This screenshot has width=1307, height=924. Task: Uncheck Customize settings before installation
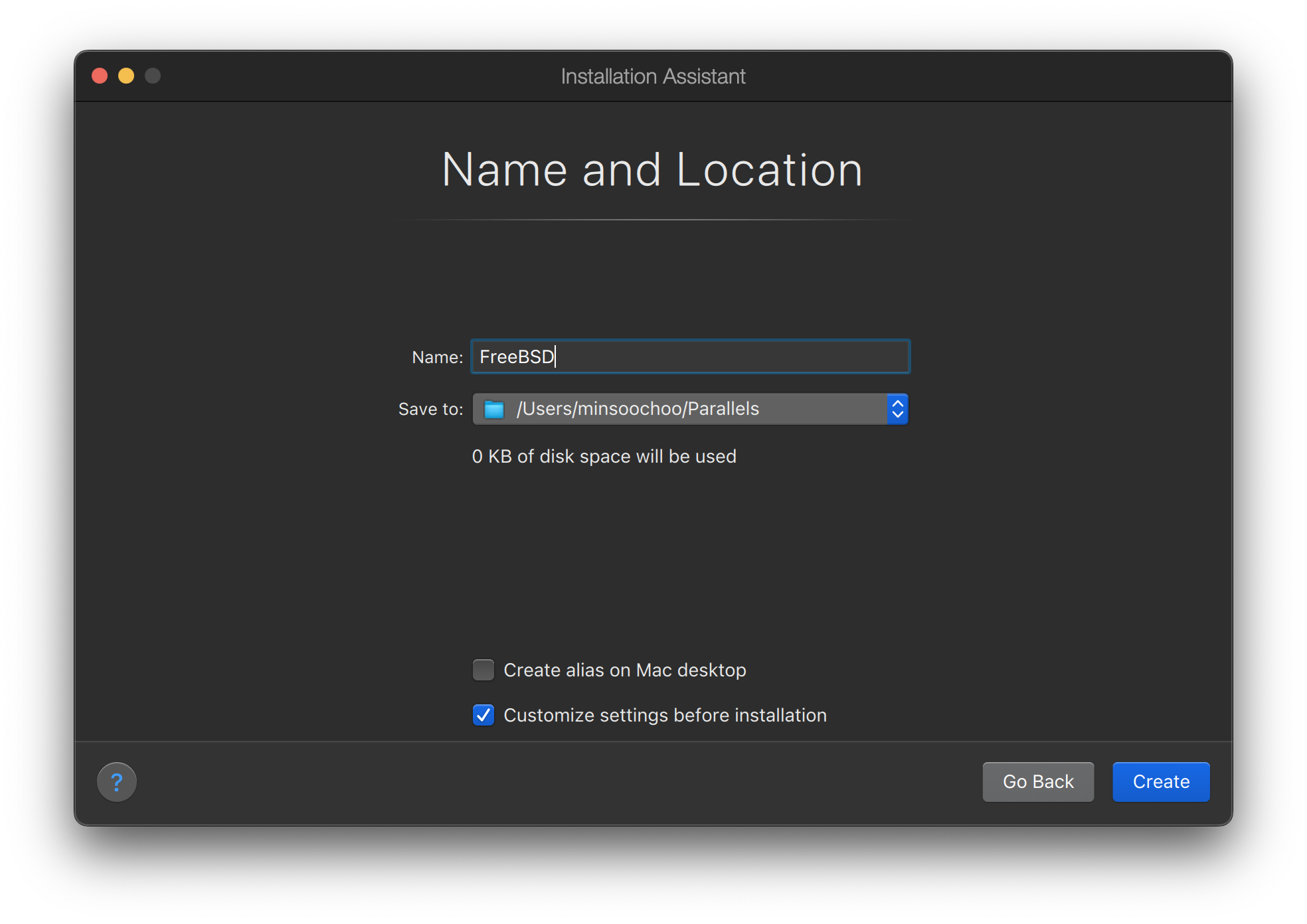point(483,715)
